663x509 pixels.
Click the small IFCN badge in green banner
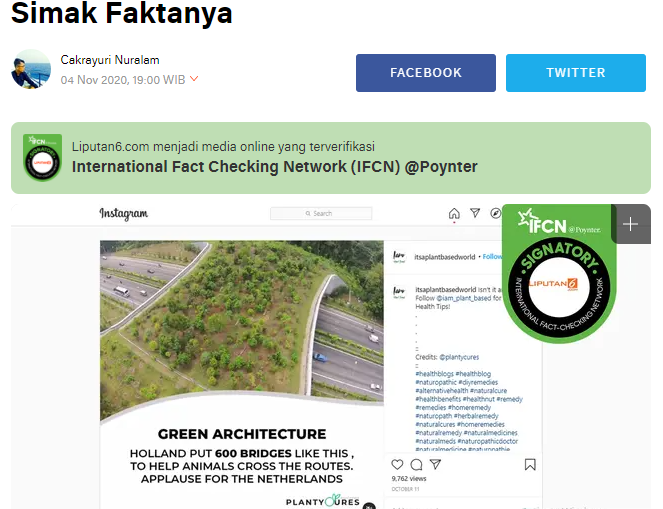click(x=42, y=158)
